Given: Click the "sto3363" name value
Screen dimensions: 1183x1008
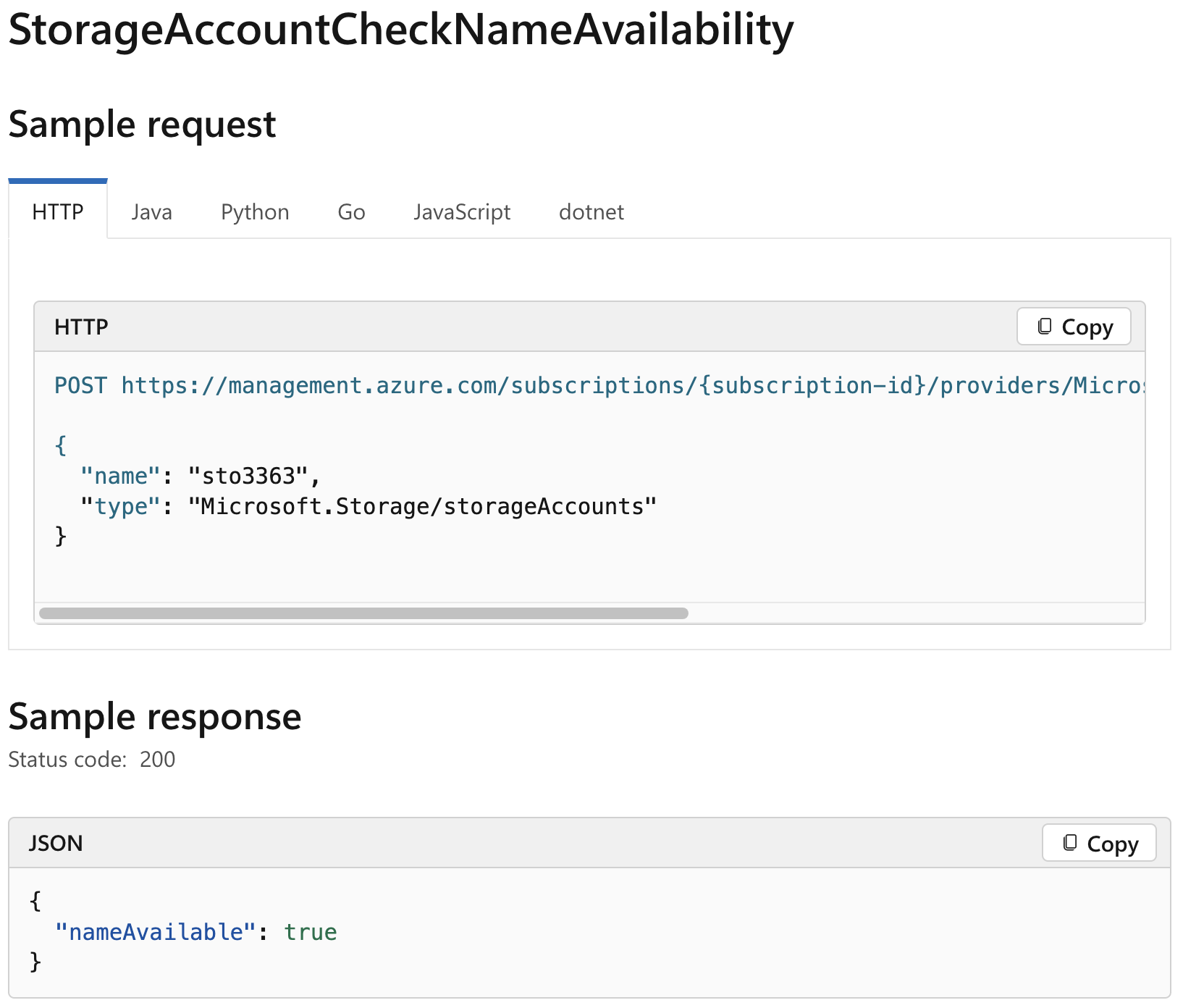Looking at the screenshot, I should click(x=249, y=476).
